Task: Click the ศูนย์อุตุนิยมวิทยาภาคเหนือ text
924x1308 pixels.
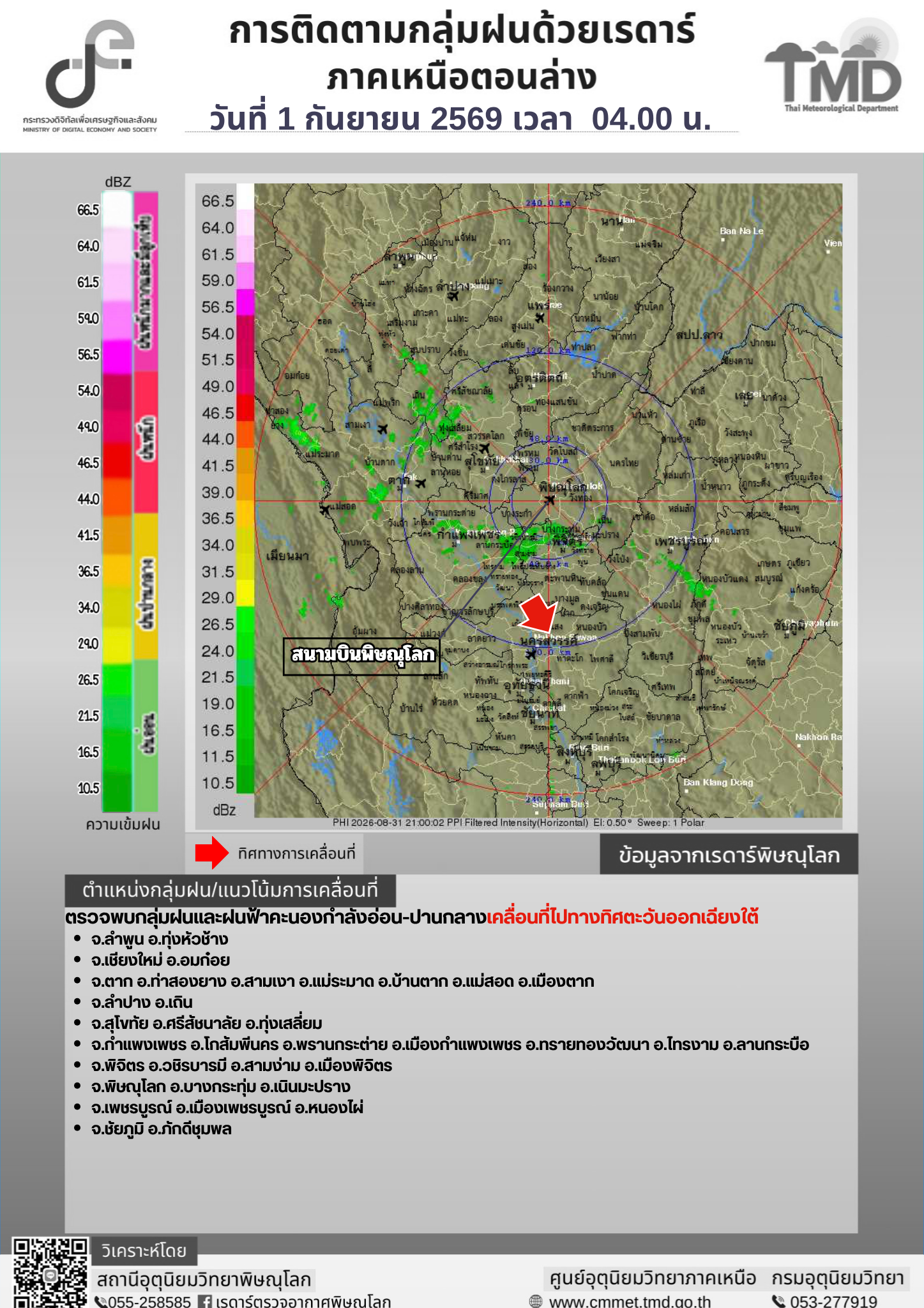Action: tap(653, 1278)
